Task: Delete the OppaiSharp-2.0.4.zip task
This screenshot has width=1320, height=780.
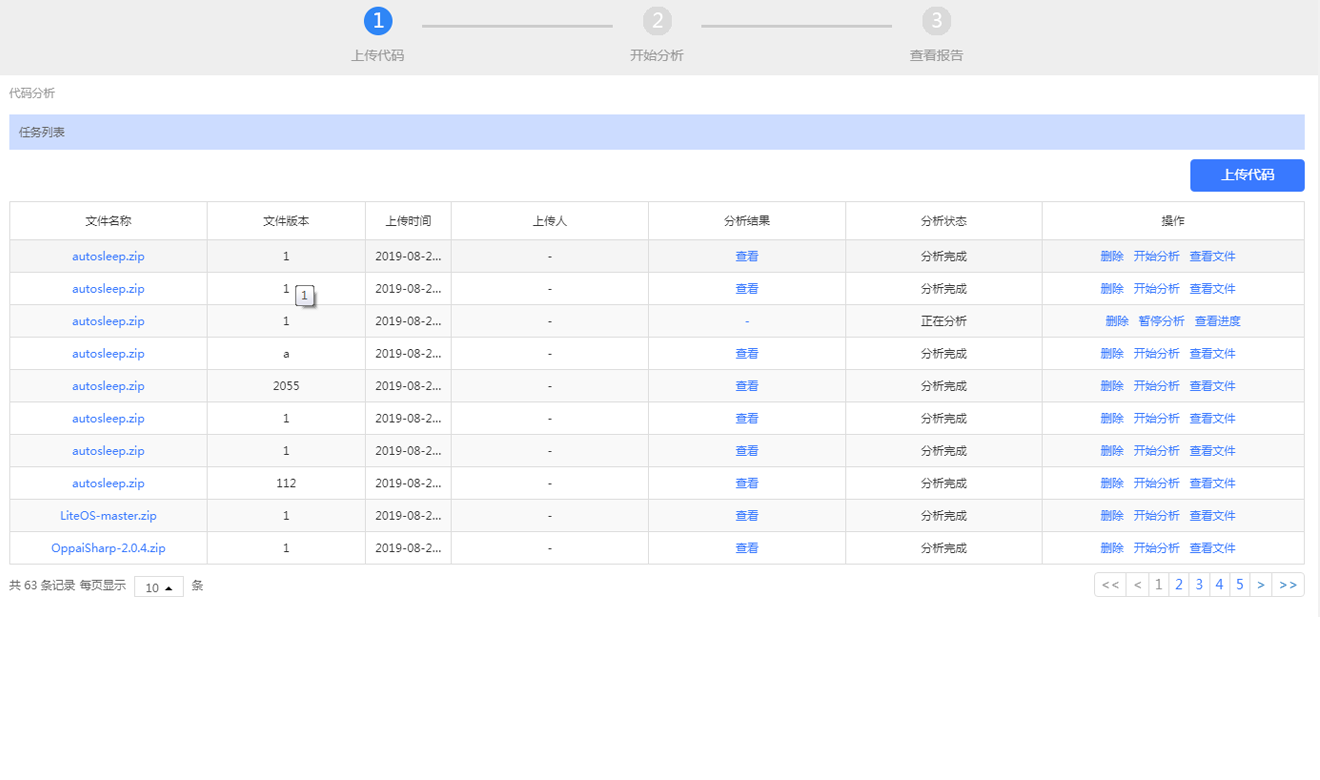Action: 1112,548
